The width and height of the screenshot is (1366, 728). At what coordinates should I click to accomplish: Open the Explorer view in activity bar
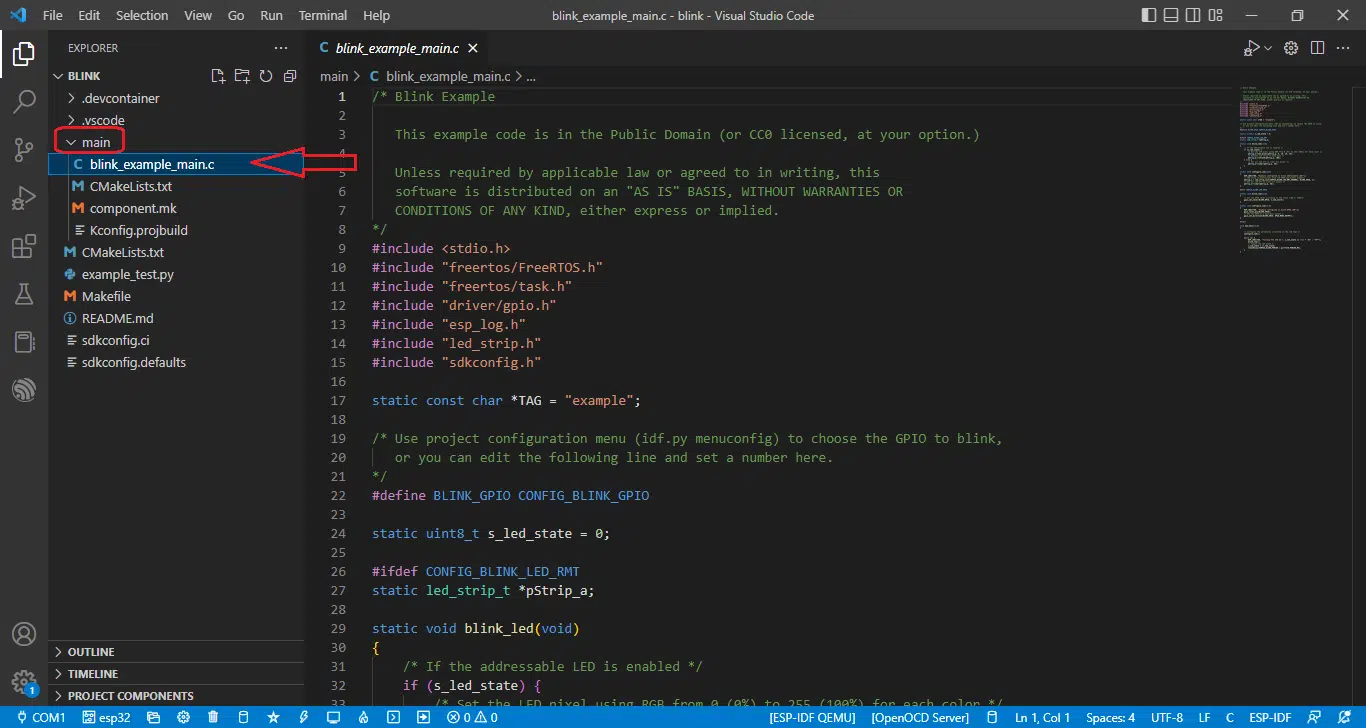[24, 54]
